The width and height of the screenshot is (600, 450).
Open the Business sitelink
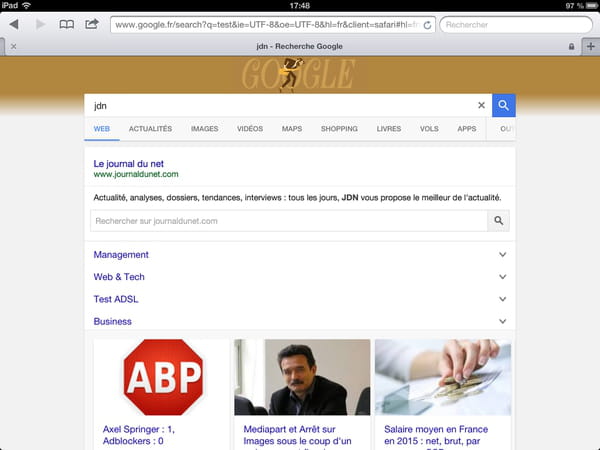(x=112, y=321)
